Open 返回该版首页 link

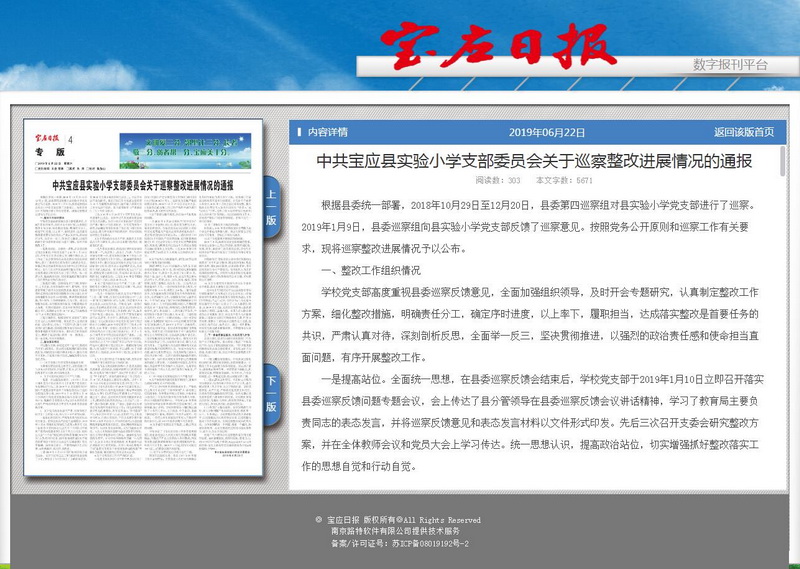743,132
